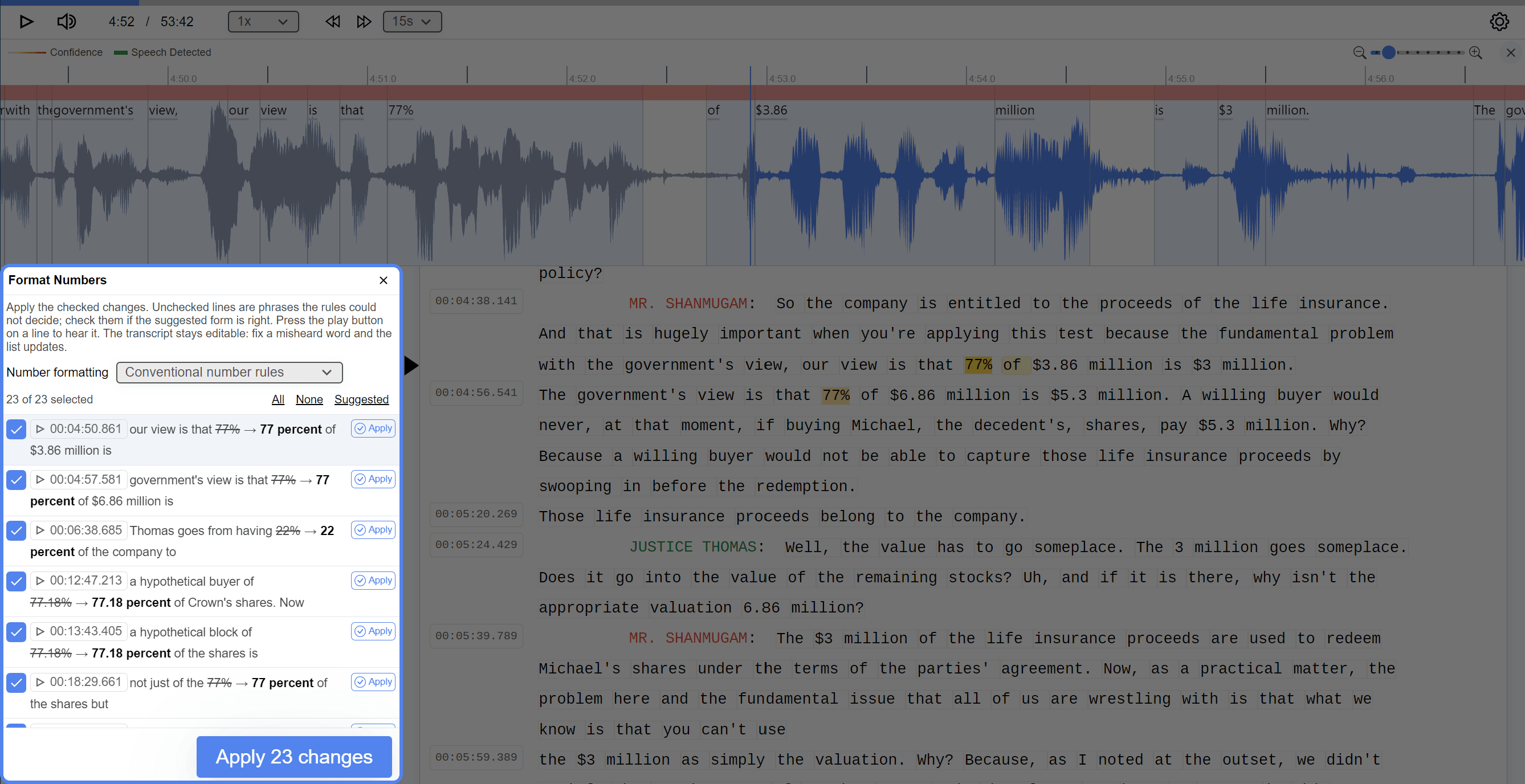Uncheck the 00:18:29.661 change checkbox
Screen dimensions: 1525x784
pyautogui.click(x=17, y=682)
